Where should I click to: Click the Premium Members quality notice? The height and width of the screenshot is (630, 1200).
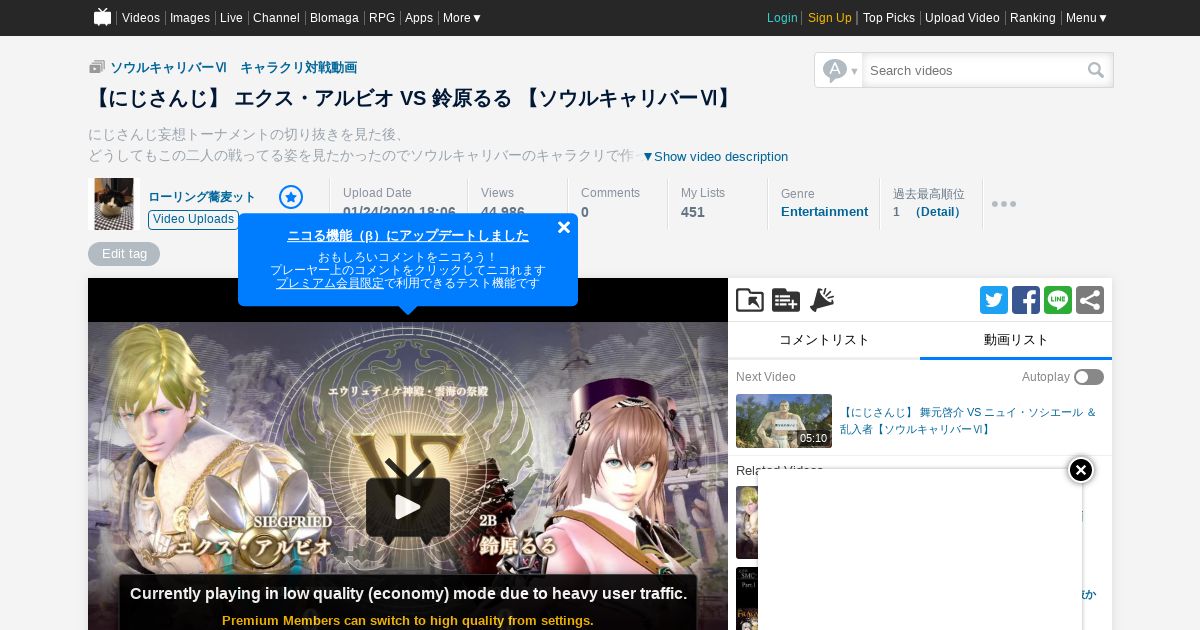pos(408,621)
